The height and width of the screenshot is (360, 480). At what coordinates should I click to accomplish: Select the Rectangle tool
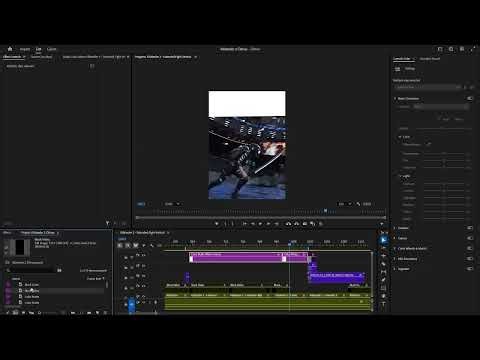[383, 288]
